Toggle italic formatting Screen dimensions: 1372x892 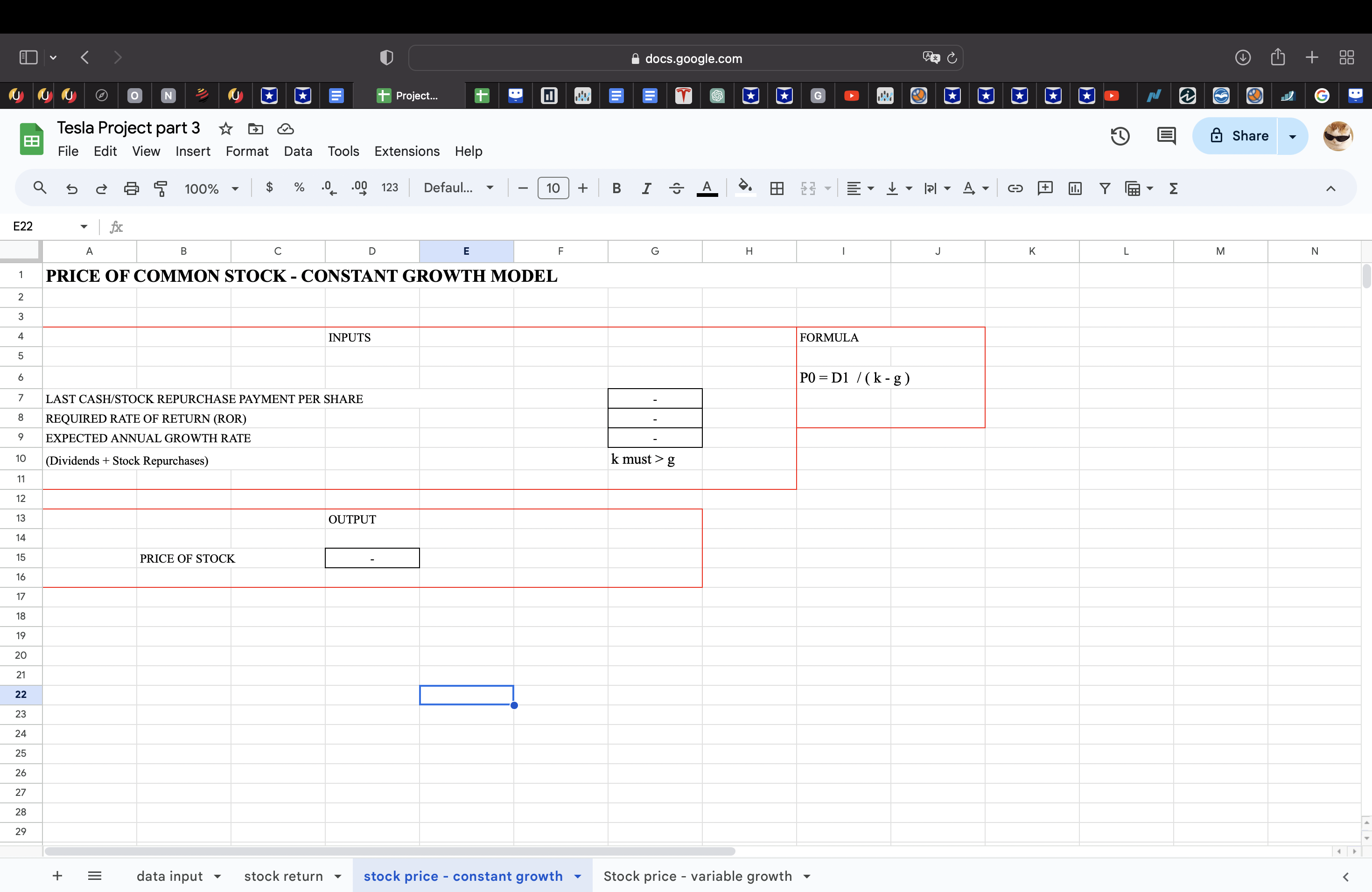pyautogui.click(x=646, y=188)
